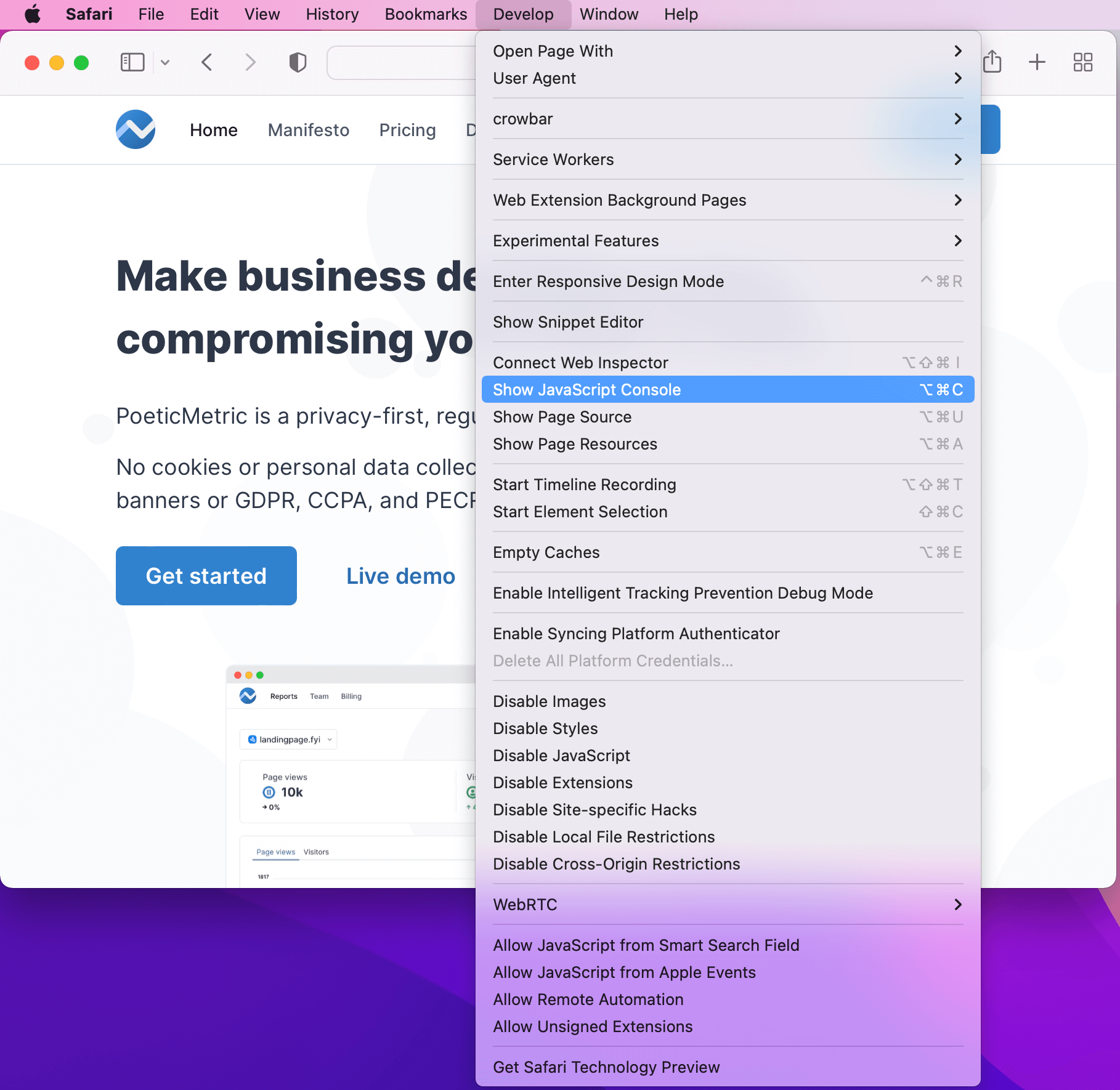The height and width of the screenshot is (1090, 1120).
Task: Click the Home nav link
Action: coord(214,130)
